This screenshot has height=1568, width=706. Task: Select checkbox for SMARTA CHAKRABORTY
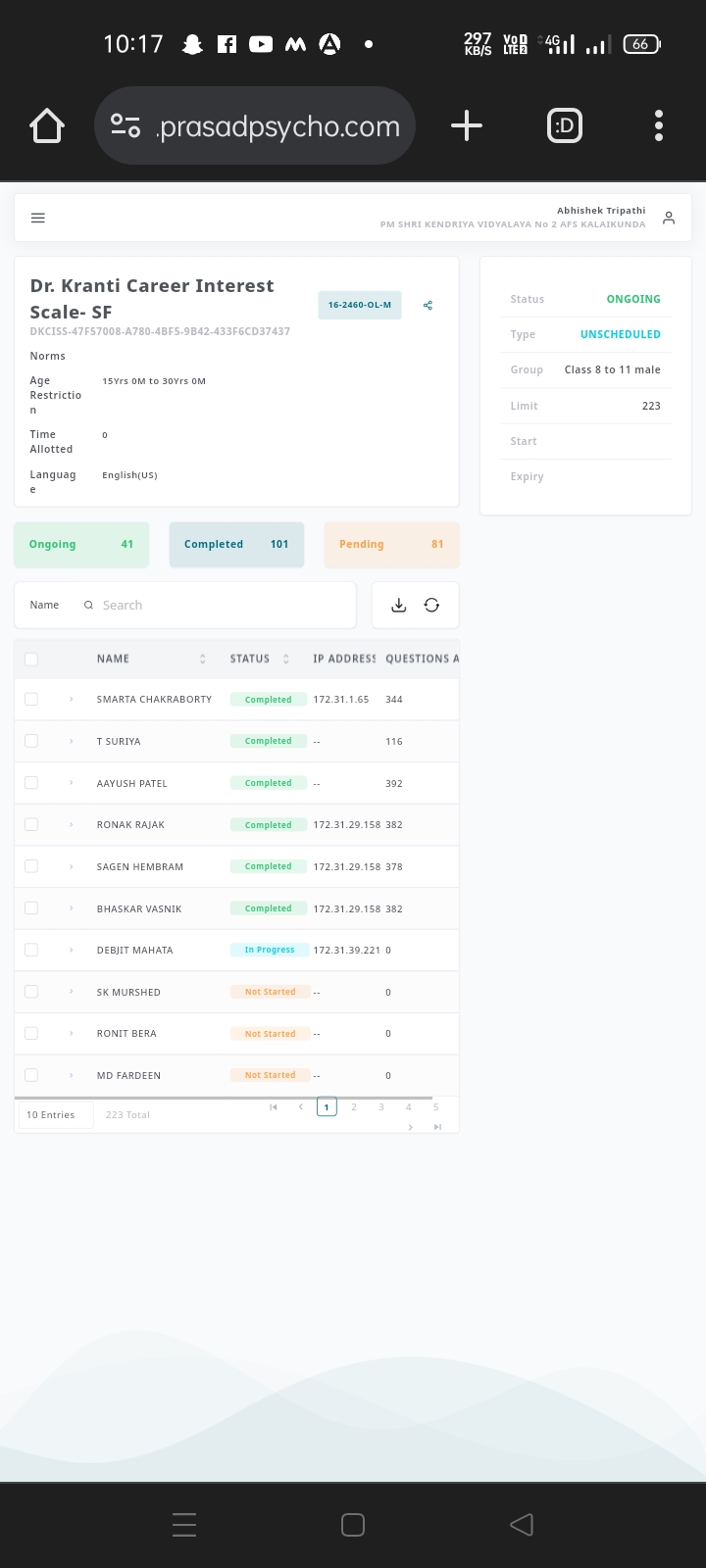pyautogui.click(x=31, y=700)
